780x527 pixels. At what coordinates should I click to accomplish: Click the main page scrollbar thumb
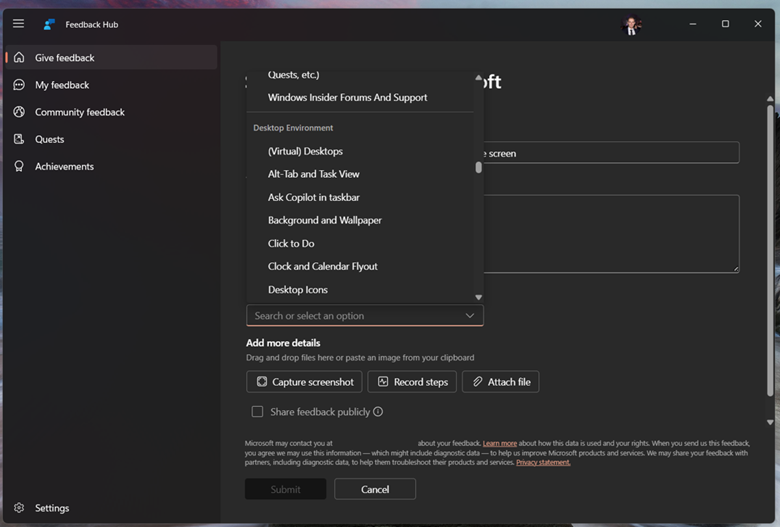[770, 251]
